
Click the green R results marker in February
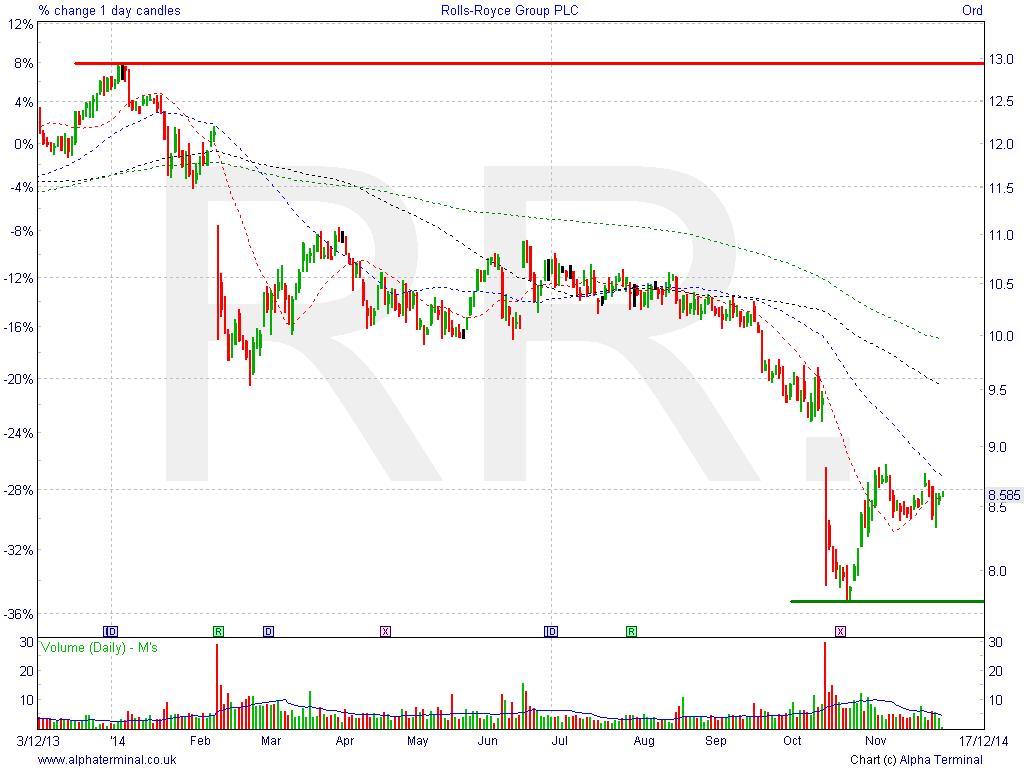pos(218,631)
